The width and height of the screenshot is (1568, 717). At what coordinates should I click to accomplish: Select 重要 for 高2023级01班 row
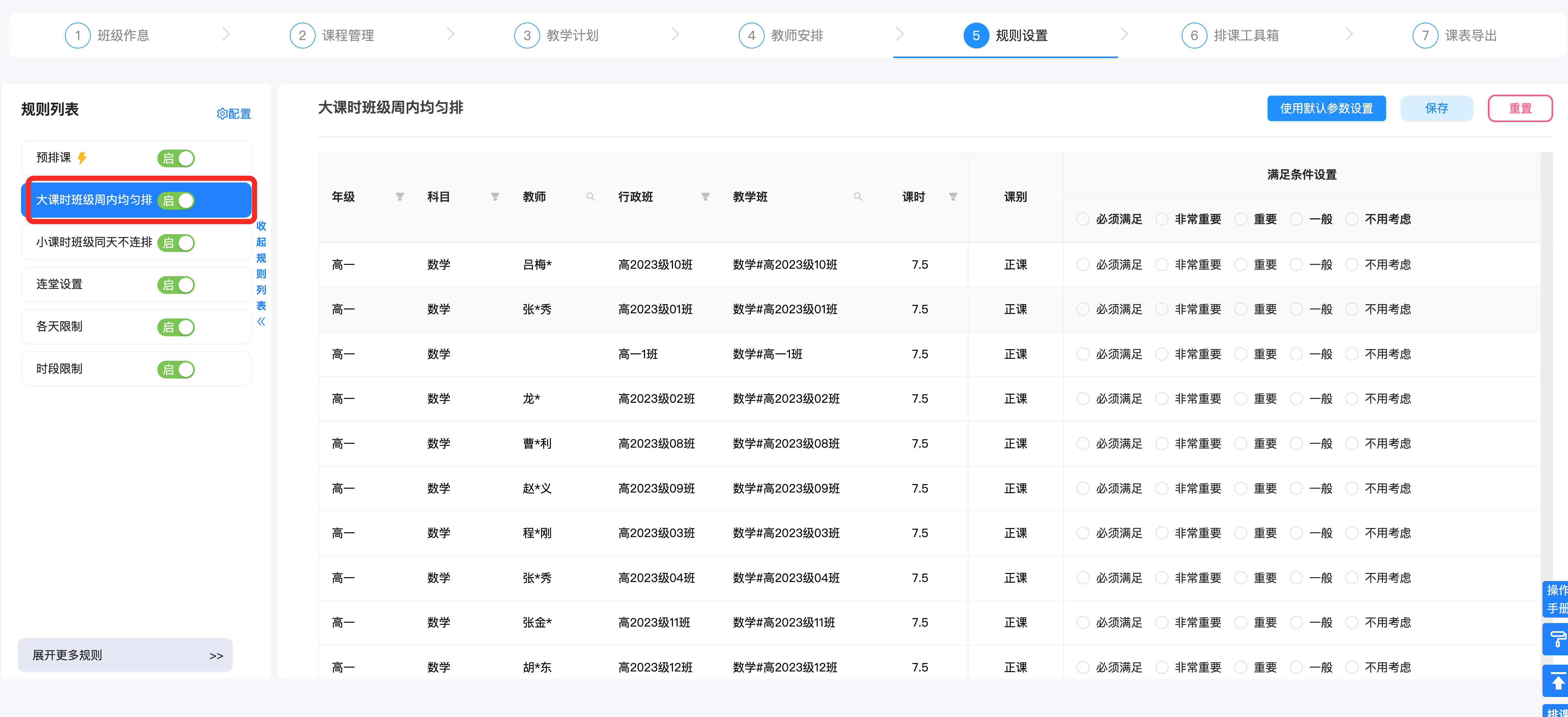coord(1240,309)
